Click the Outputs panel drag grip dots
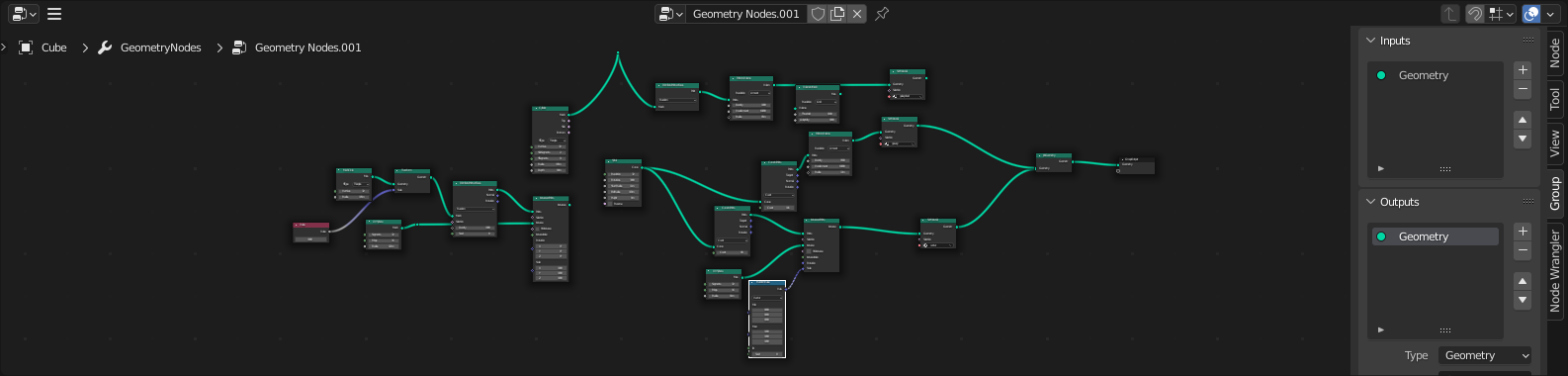Image resolution: width=1568 pixels, height=376 pixels. pyautogui.click(x=1528, y=202)
